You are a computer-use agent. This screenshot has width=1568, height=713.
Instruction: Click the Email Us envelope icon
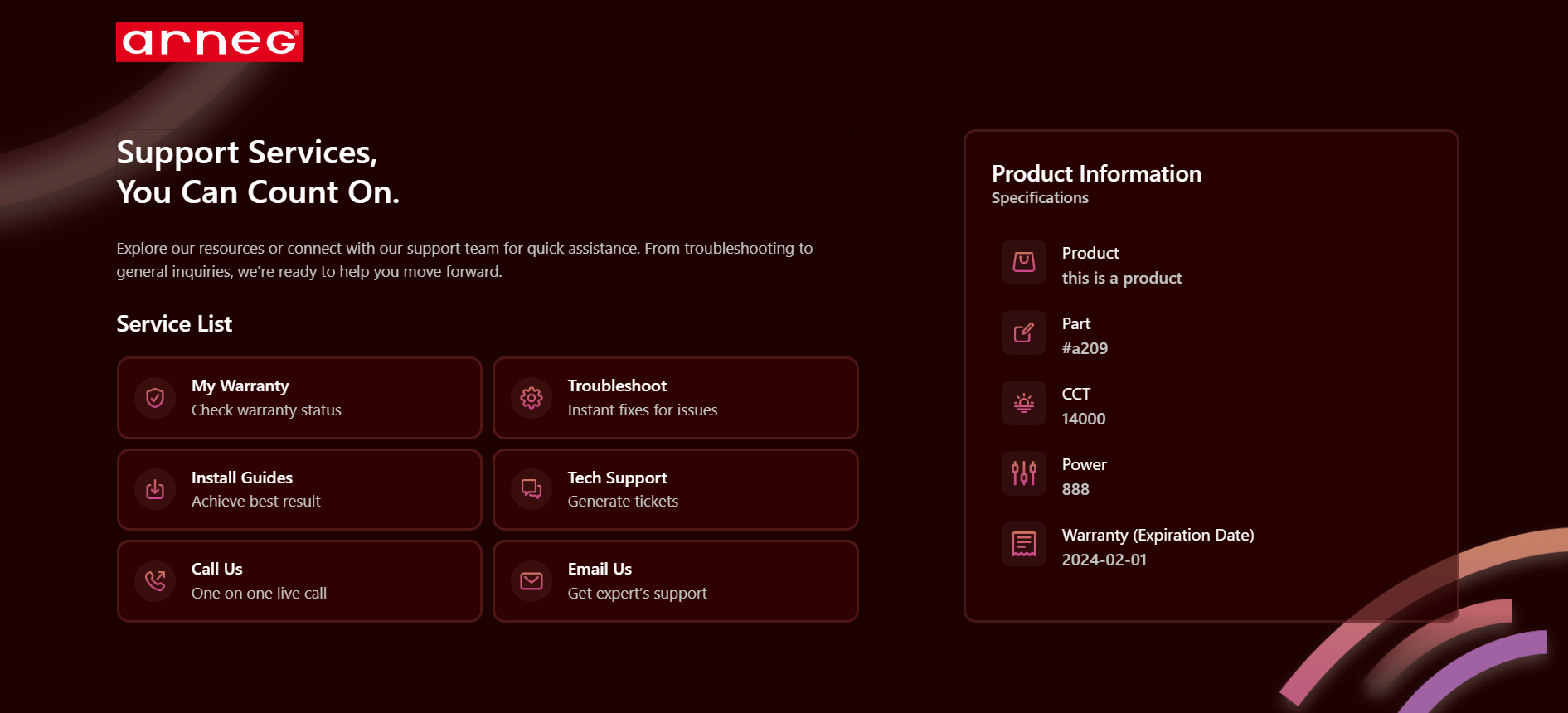click(532, 580)
